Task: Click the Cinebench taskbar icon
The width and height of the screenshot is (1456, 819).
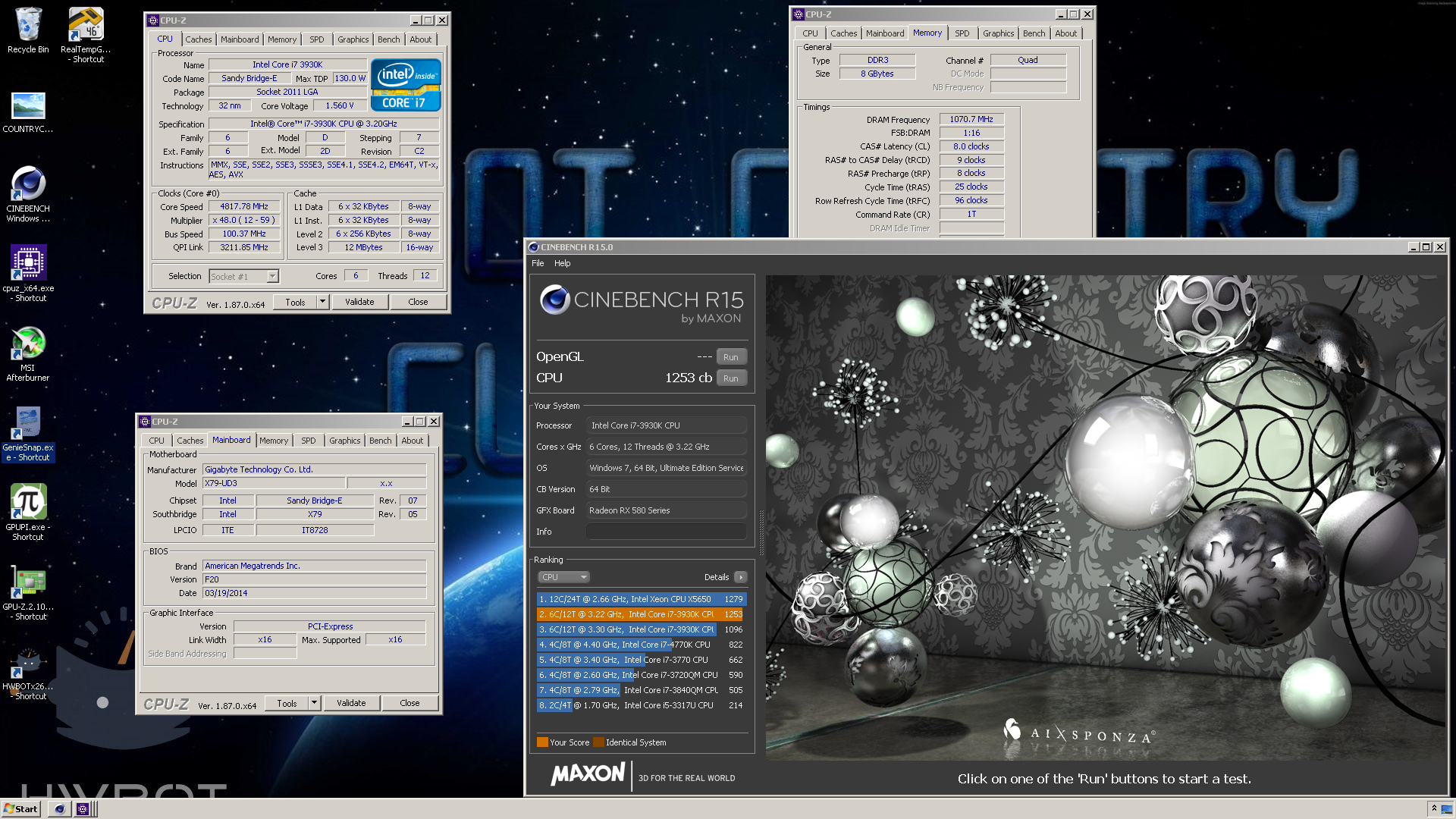Action: point(59,809)
